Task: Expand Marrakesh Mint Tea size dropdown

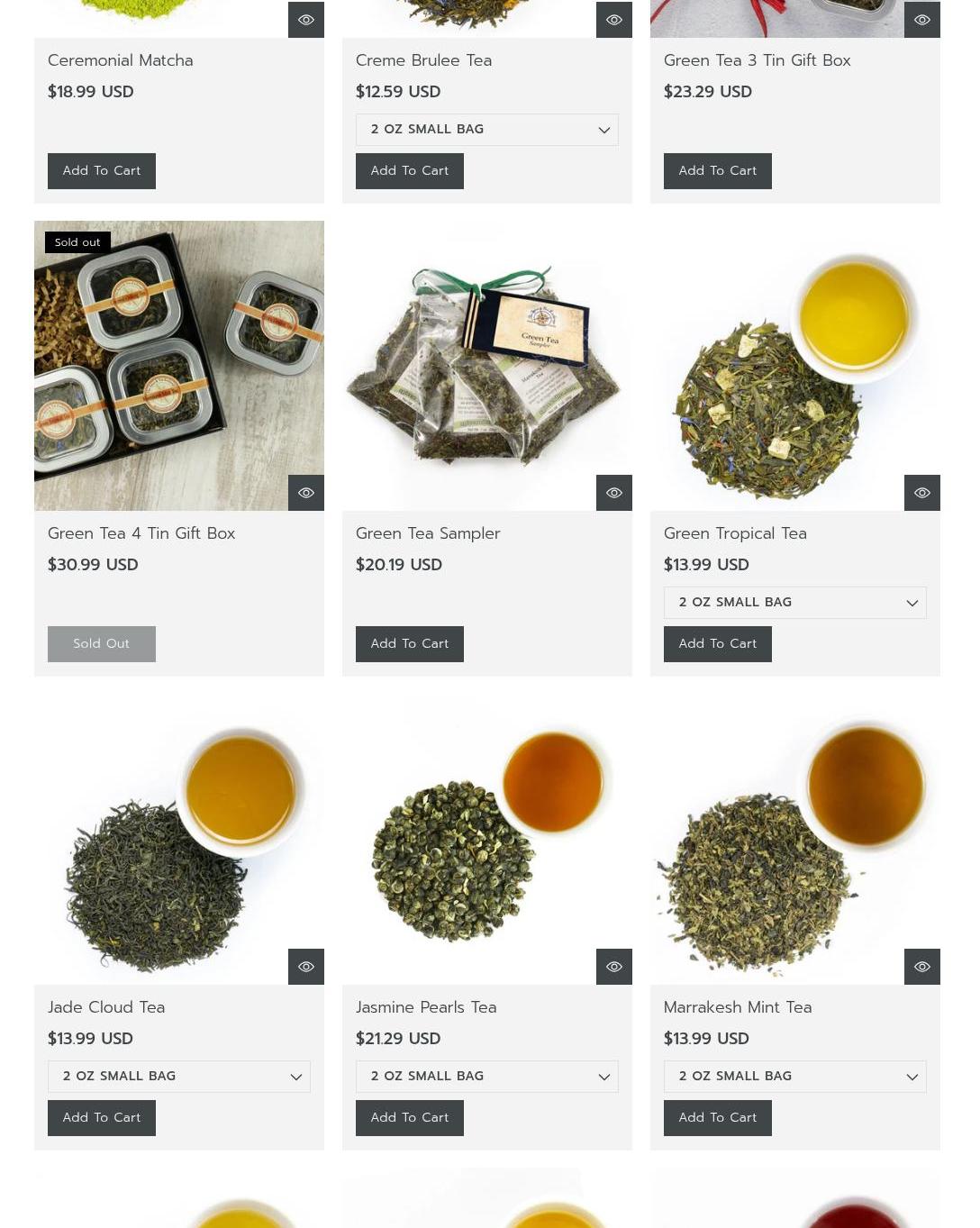Action: coord(795,1077)
